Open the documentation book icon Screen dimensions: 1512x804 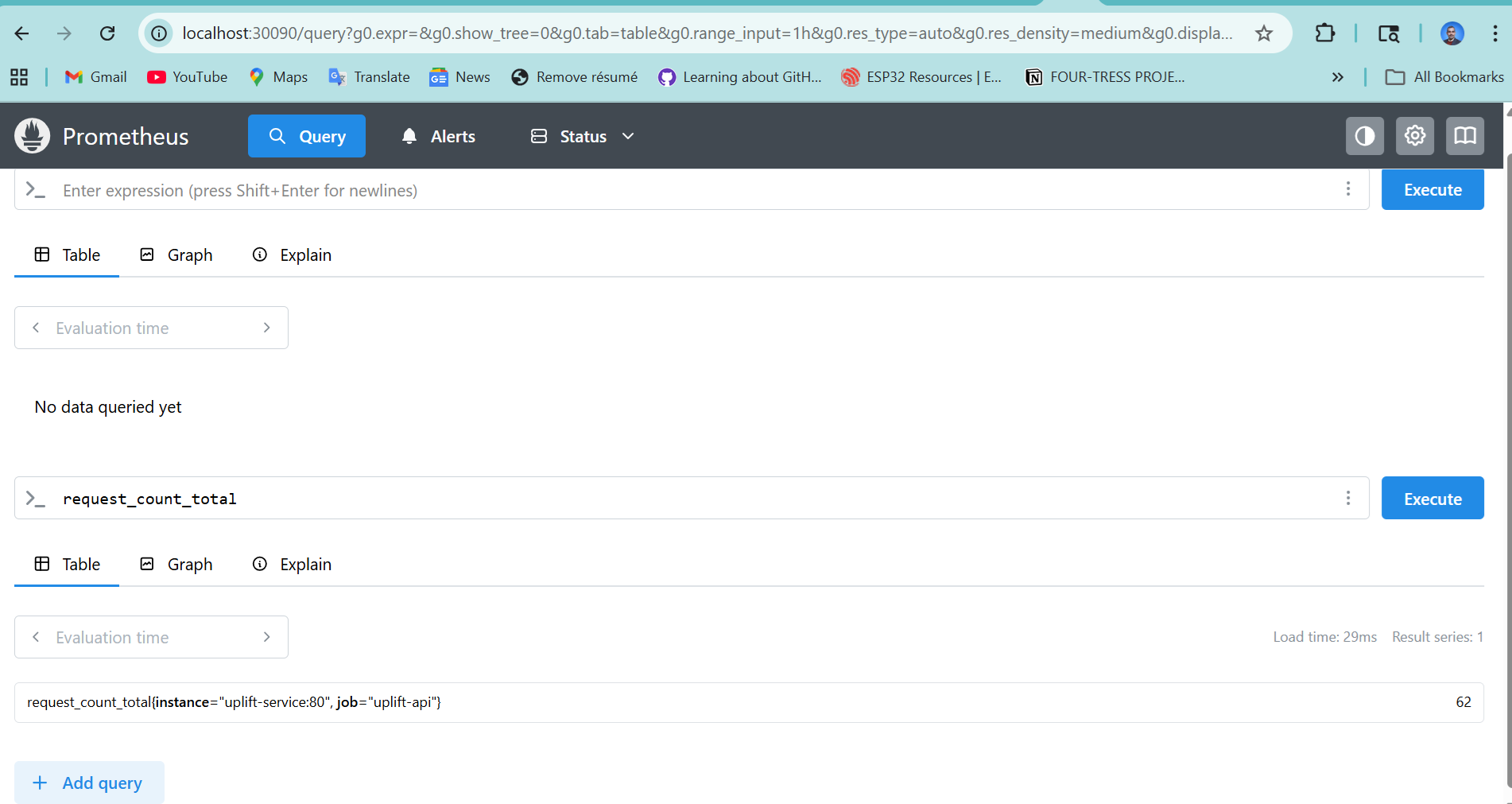[1464, 136]
